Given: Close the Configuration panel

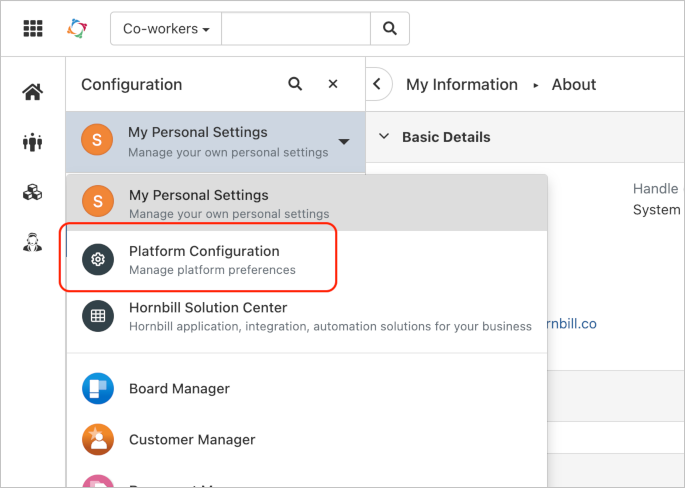Looking at the screenshot, I should 333,85.
